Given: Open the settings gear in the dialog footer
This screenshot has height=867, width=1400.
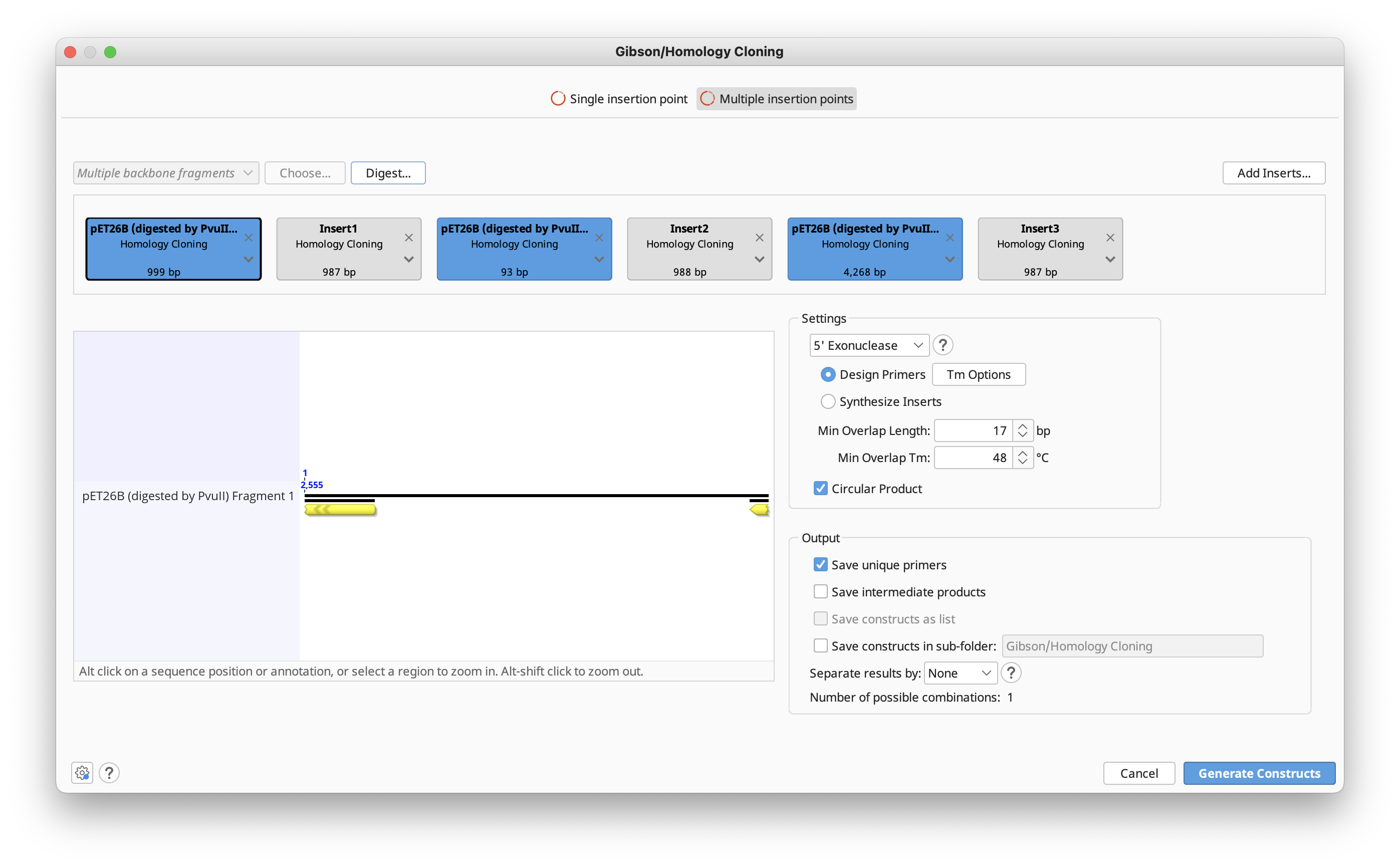Looking at the screenshot, I should (82, 773).
